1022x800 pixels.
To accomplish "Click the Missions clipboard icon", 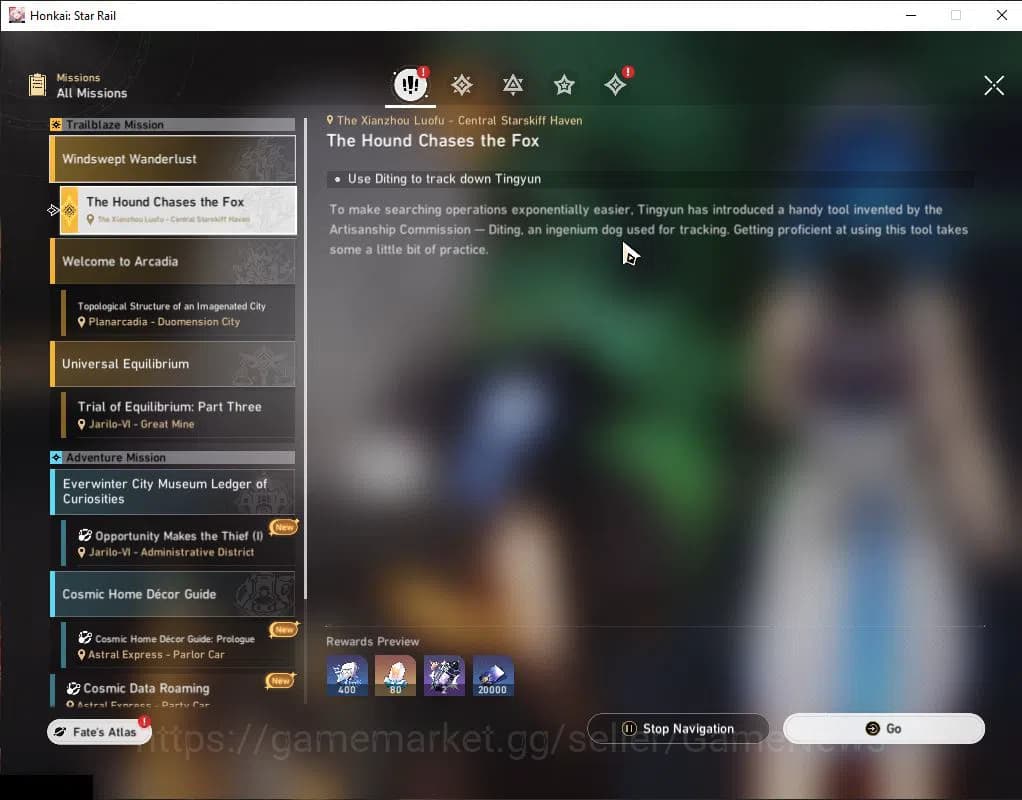I will [37, 85].
